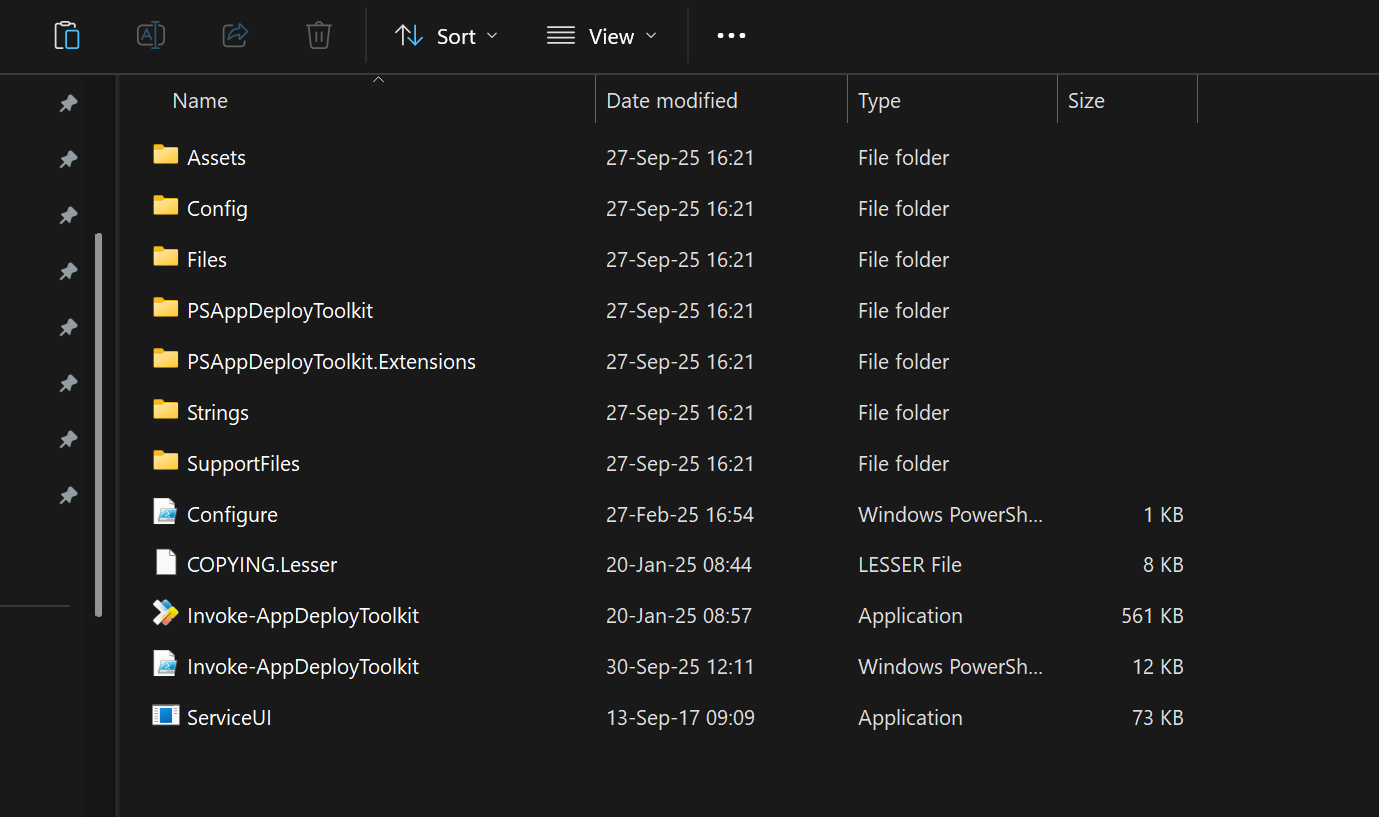The width and height of the screenshot is (1379, 817).
Task: Sort by the Date modified column header
Action: [x=672, y=101]
